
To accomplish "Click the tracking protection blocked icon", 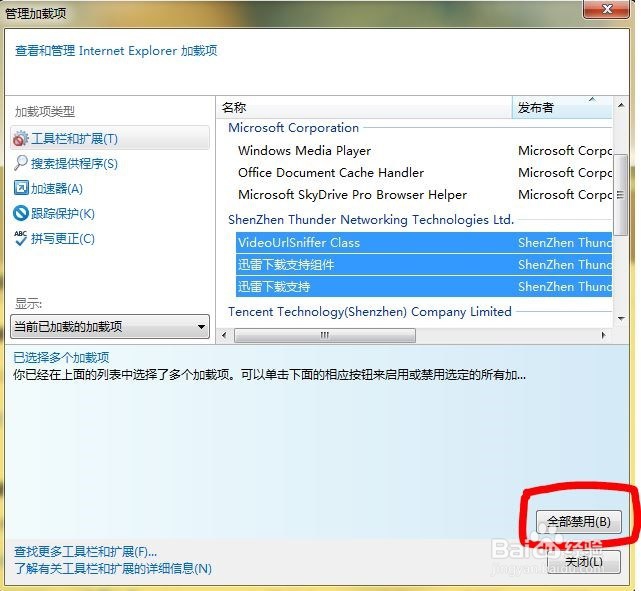I will 20,213.
